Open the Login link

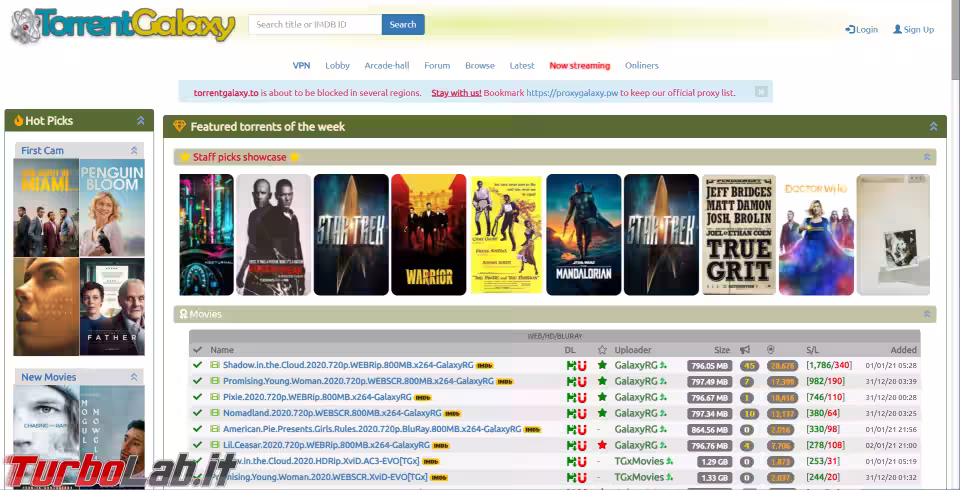pos(861,29)
